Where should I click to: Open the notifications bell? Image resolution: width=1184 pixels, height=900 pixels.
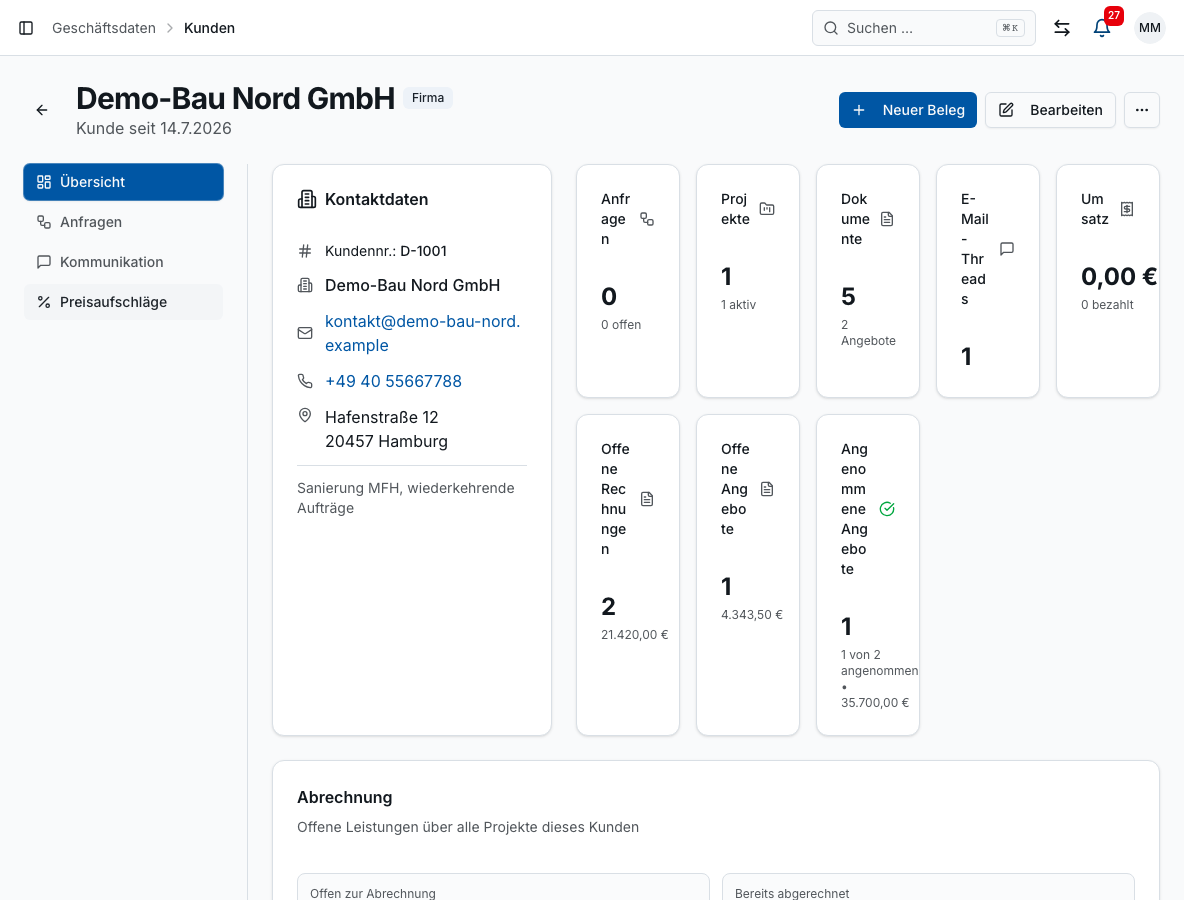click(x=1102, y=28)
